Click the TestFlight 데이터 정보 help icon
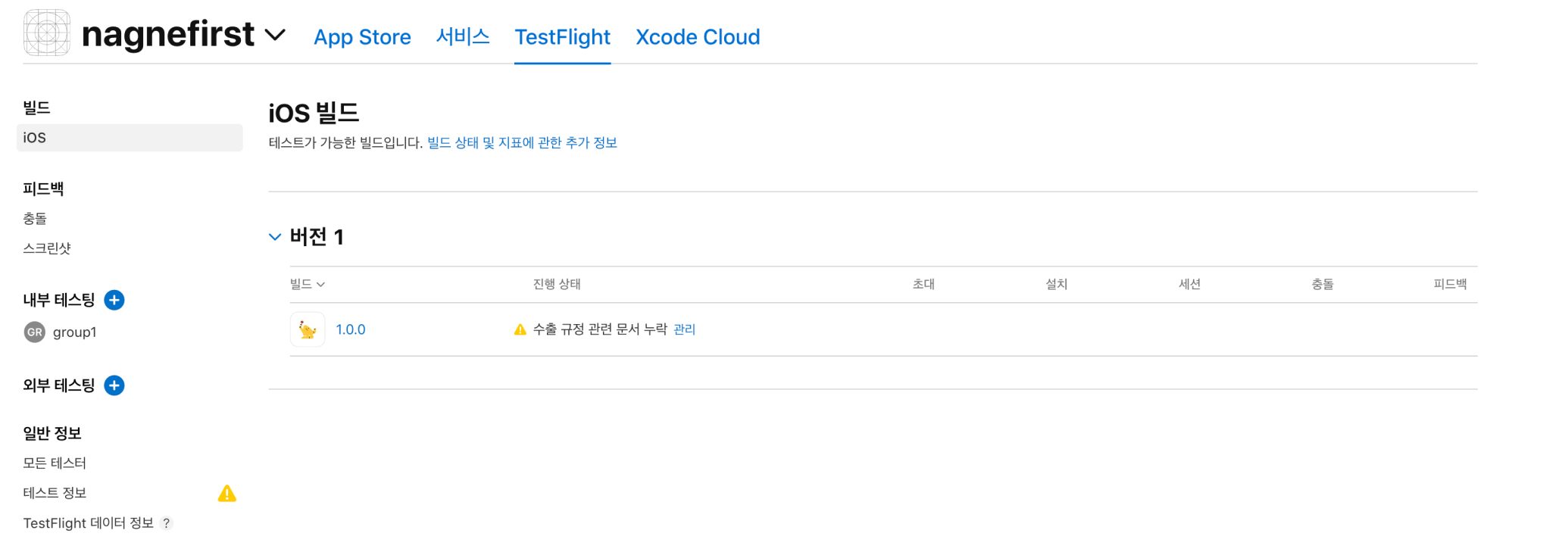Image resolution: width=1568 pixels, height=552 pixels. pos(167,523)
